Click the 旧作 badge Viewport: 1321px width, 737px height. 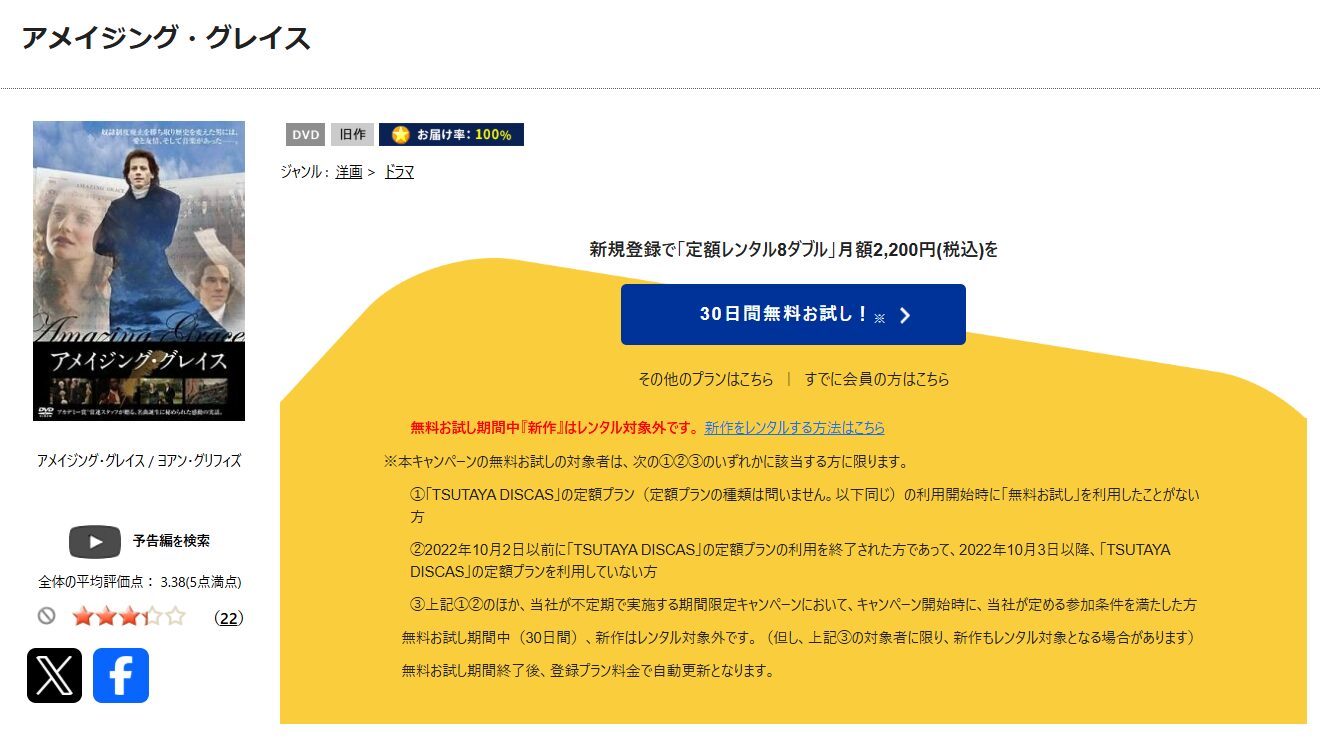pos(352,135)
